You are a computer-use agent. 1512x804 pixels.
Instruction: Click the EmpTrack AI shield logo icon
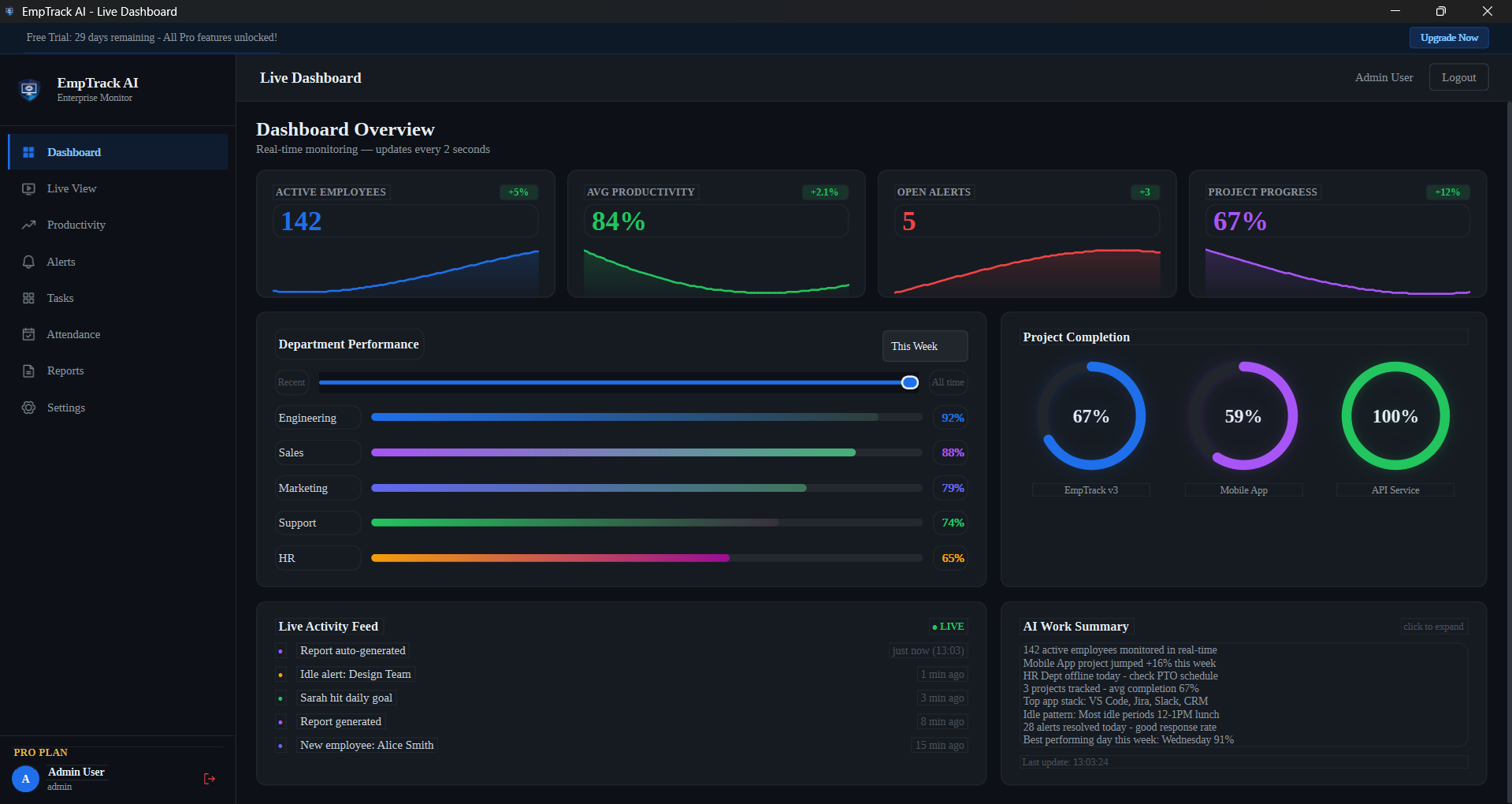29,90
